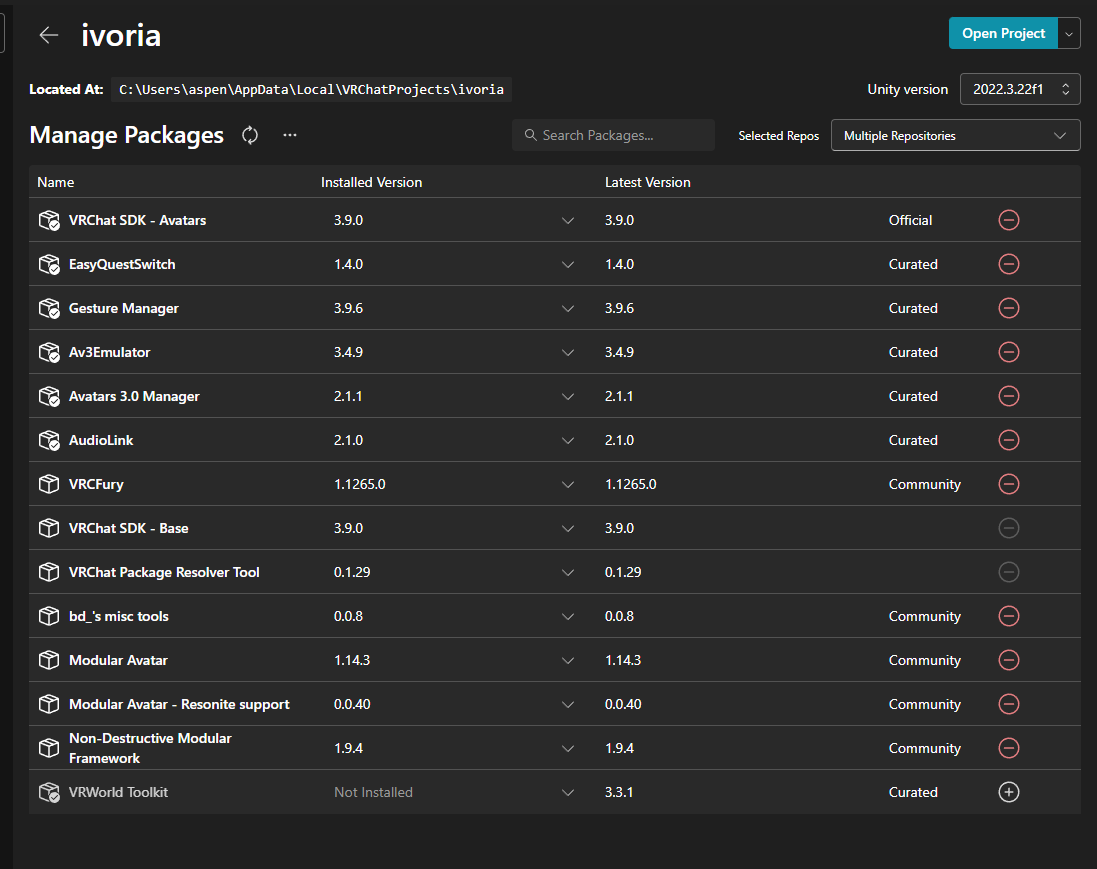Click the Search Packages field
1097x869 pixels.
[613, 135]
